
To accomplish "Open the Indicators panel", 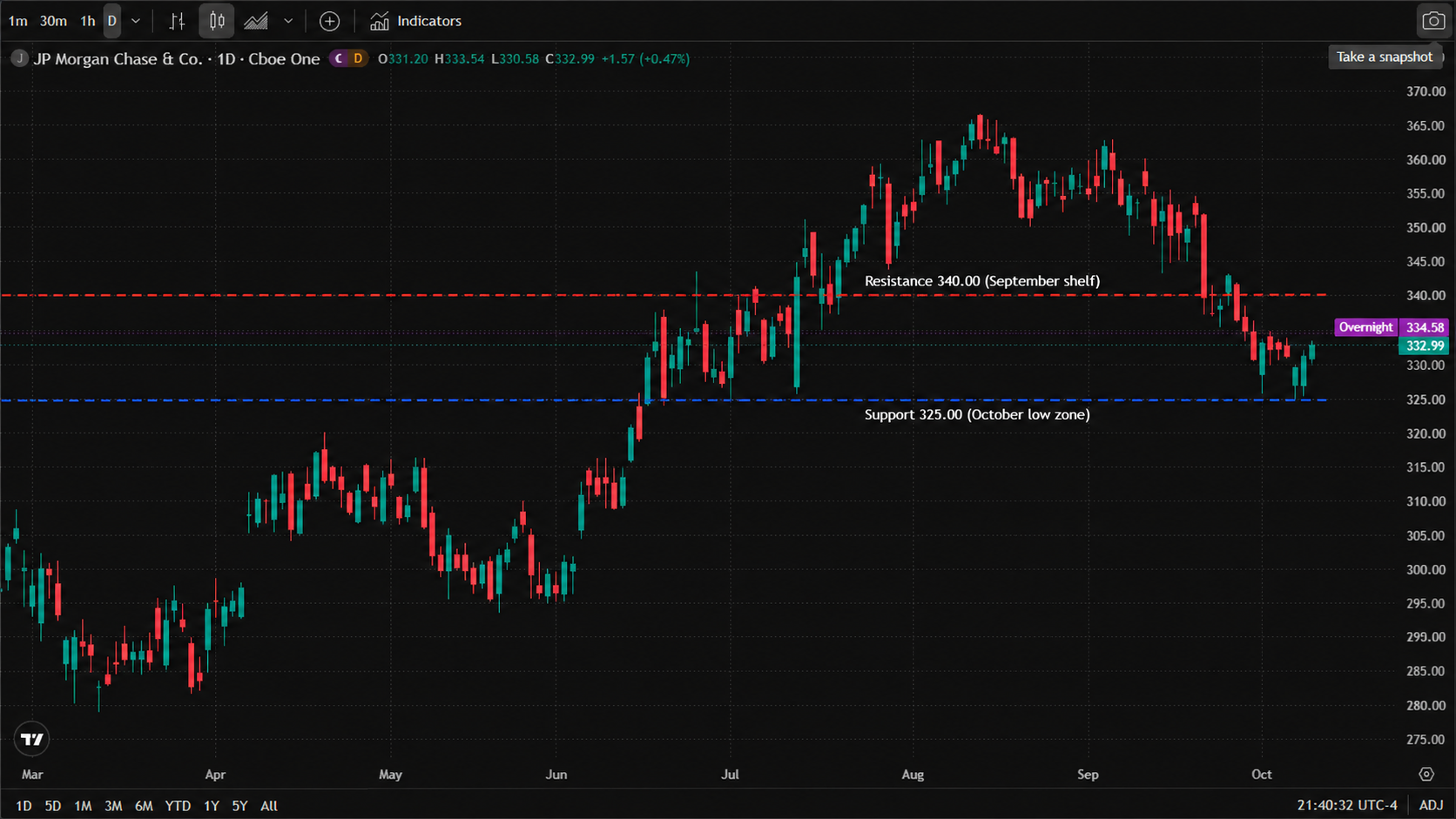I will point(416,21).
